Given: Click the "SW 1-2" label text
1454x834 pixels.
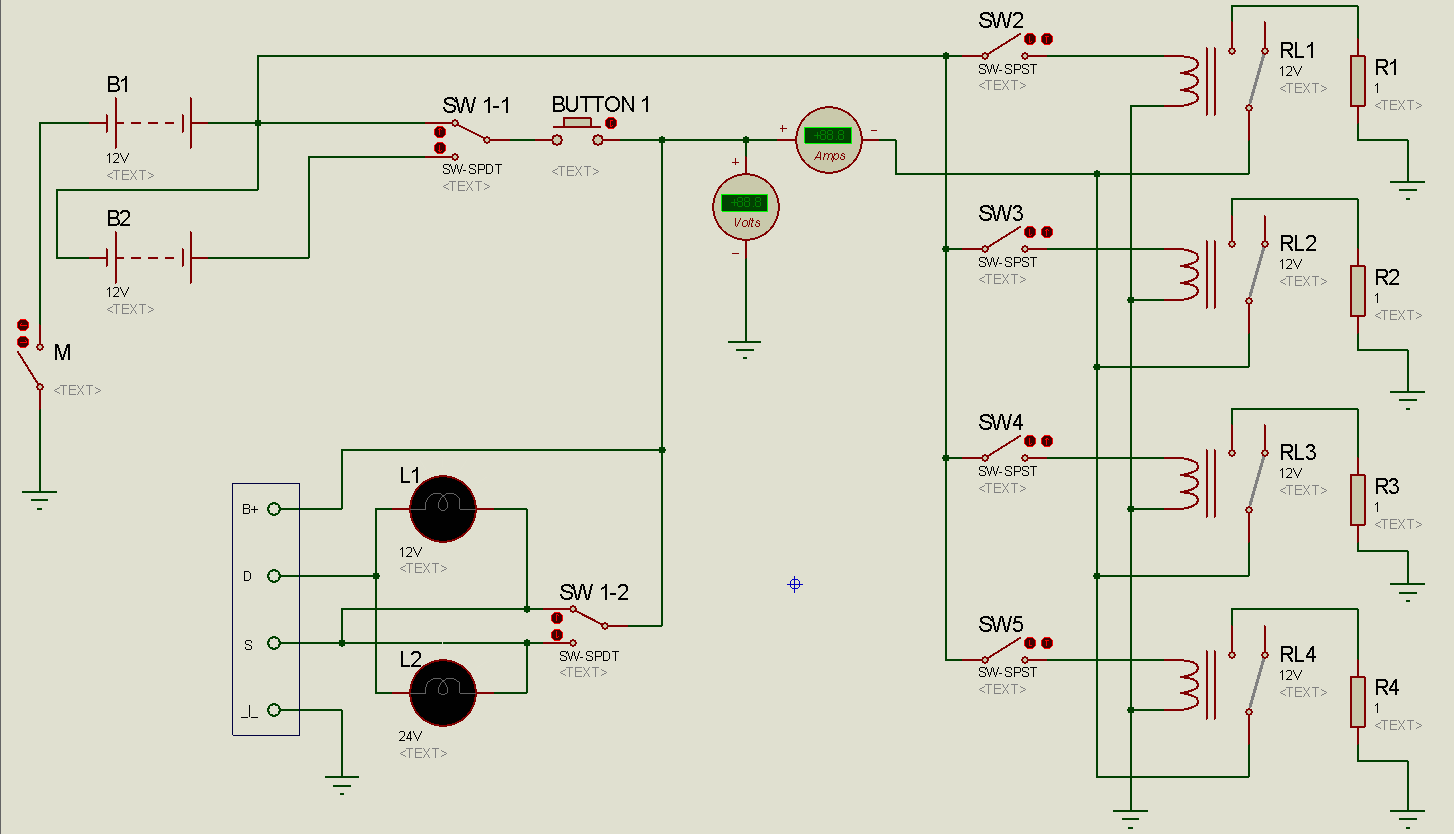Looking at the screenshot, I should point(594,592).
